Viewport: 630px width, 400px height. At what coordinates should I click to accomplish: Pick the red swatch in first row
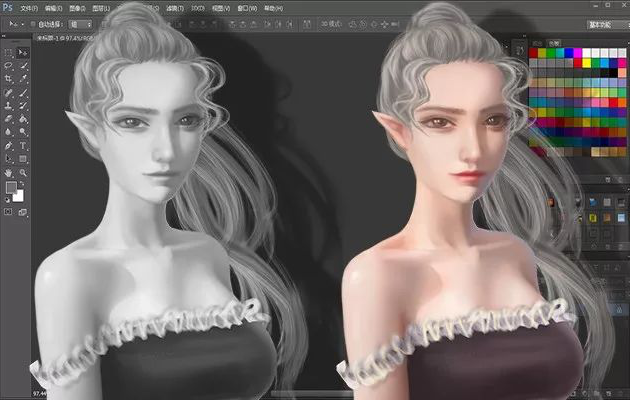533,53
